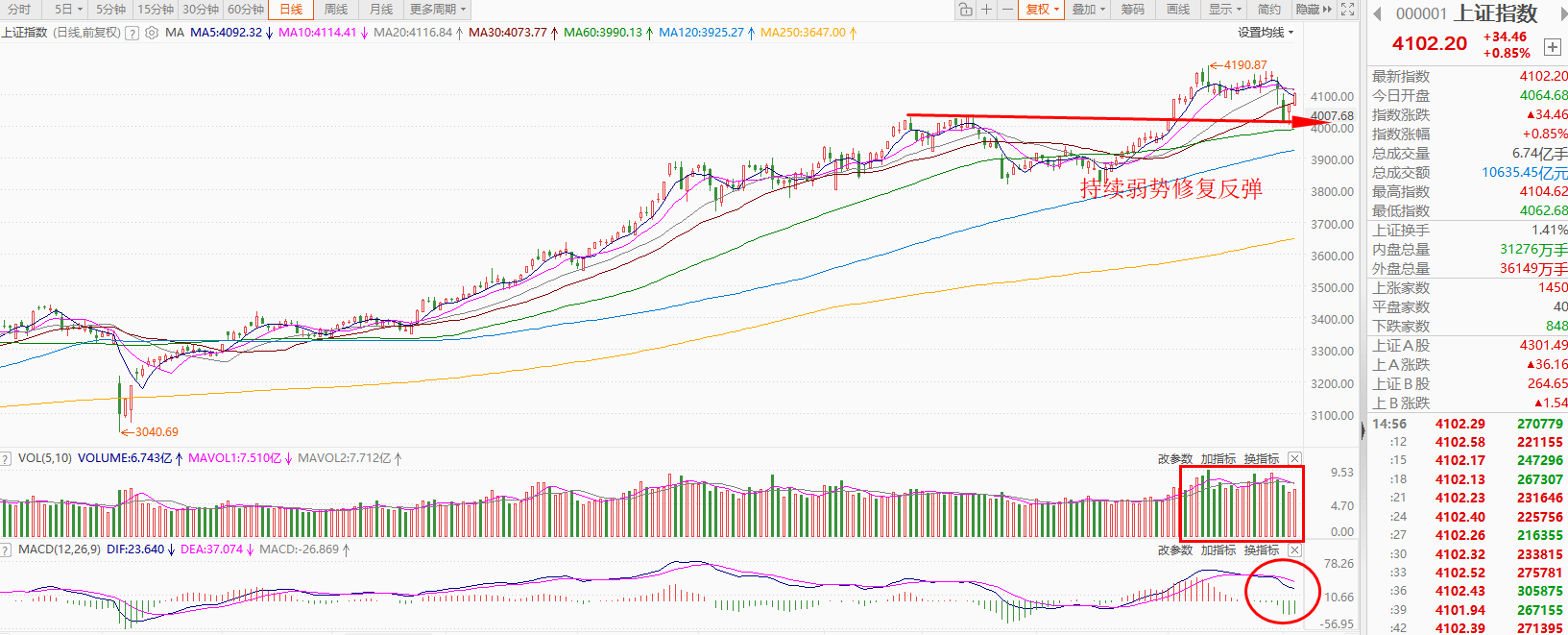
Task: Zoom in the chart with the plus icon
Action: coord(986,10)
